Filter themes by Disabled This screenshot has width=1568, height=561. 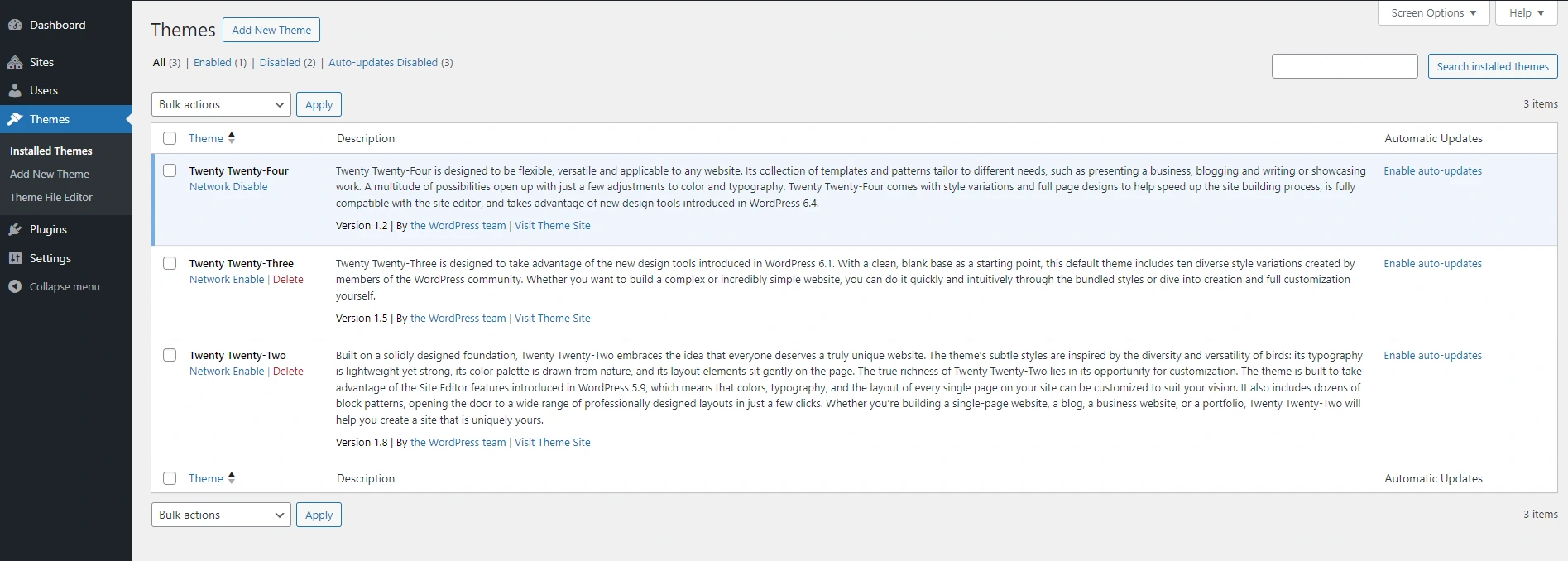point(280,62)
